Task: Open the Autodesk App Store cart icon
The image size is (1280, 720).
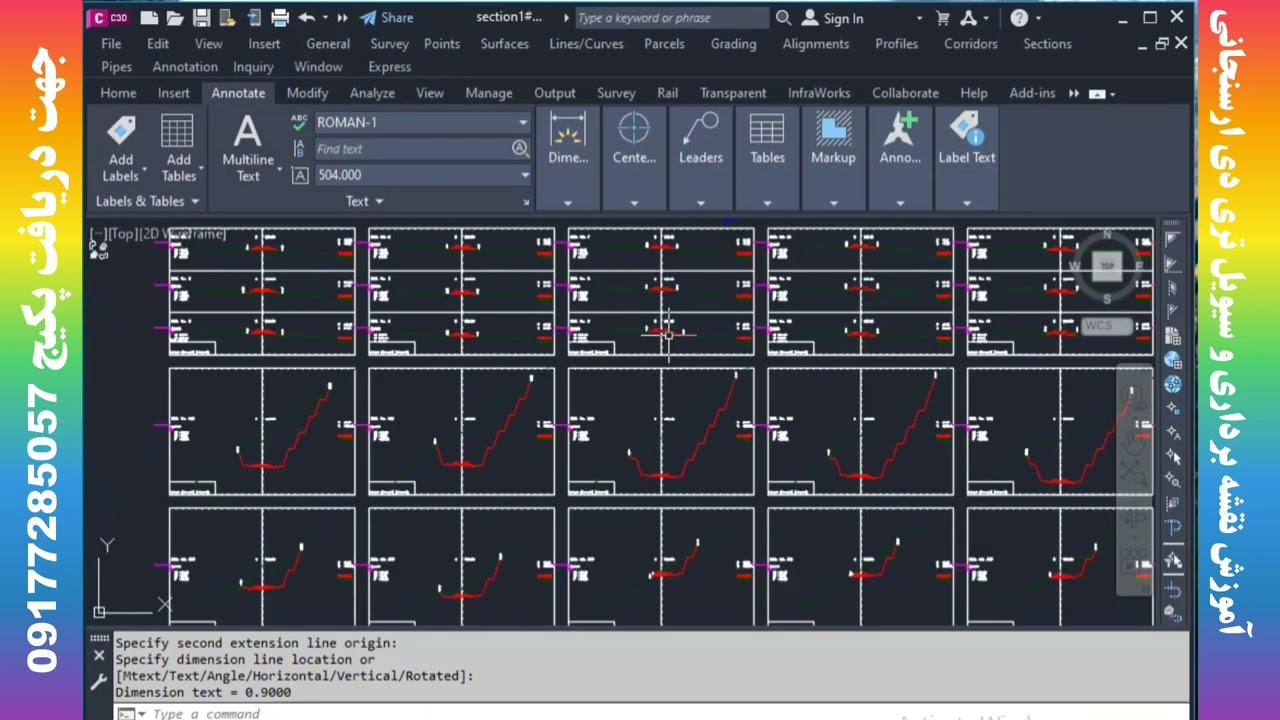Action: (942, 18)
